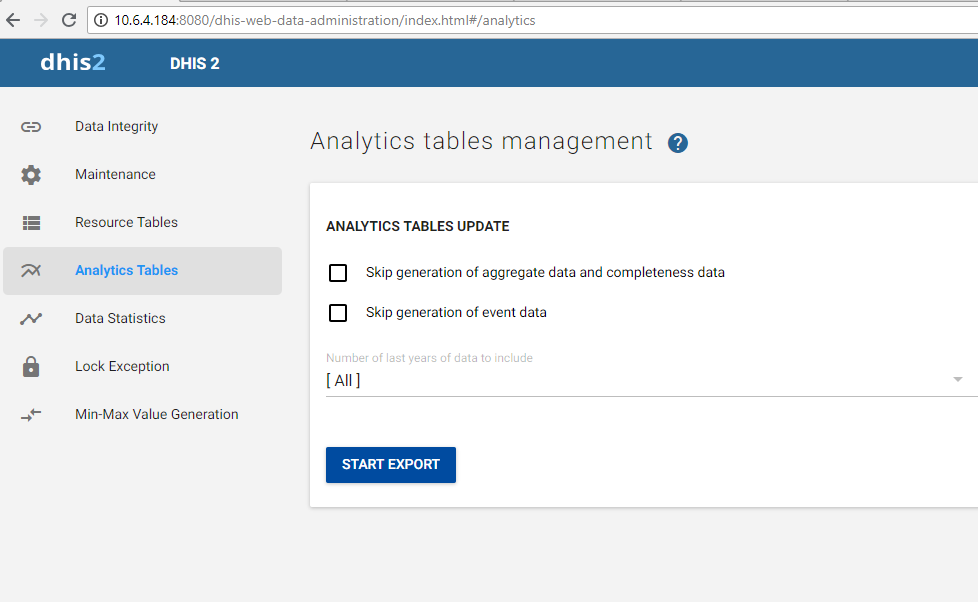Expand the last years dropdown arrow
978x602 pixels.
click(957, 380)
